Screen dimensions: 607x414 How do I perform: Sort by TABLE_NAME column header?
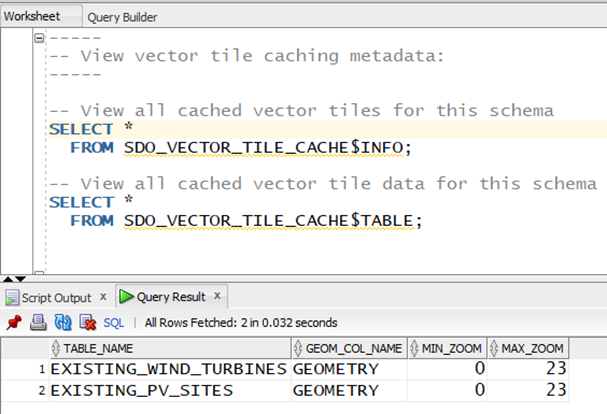[170, 348]
